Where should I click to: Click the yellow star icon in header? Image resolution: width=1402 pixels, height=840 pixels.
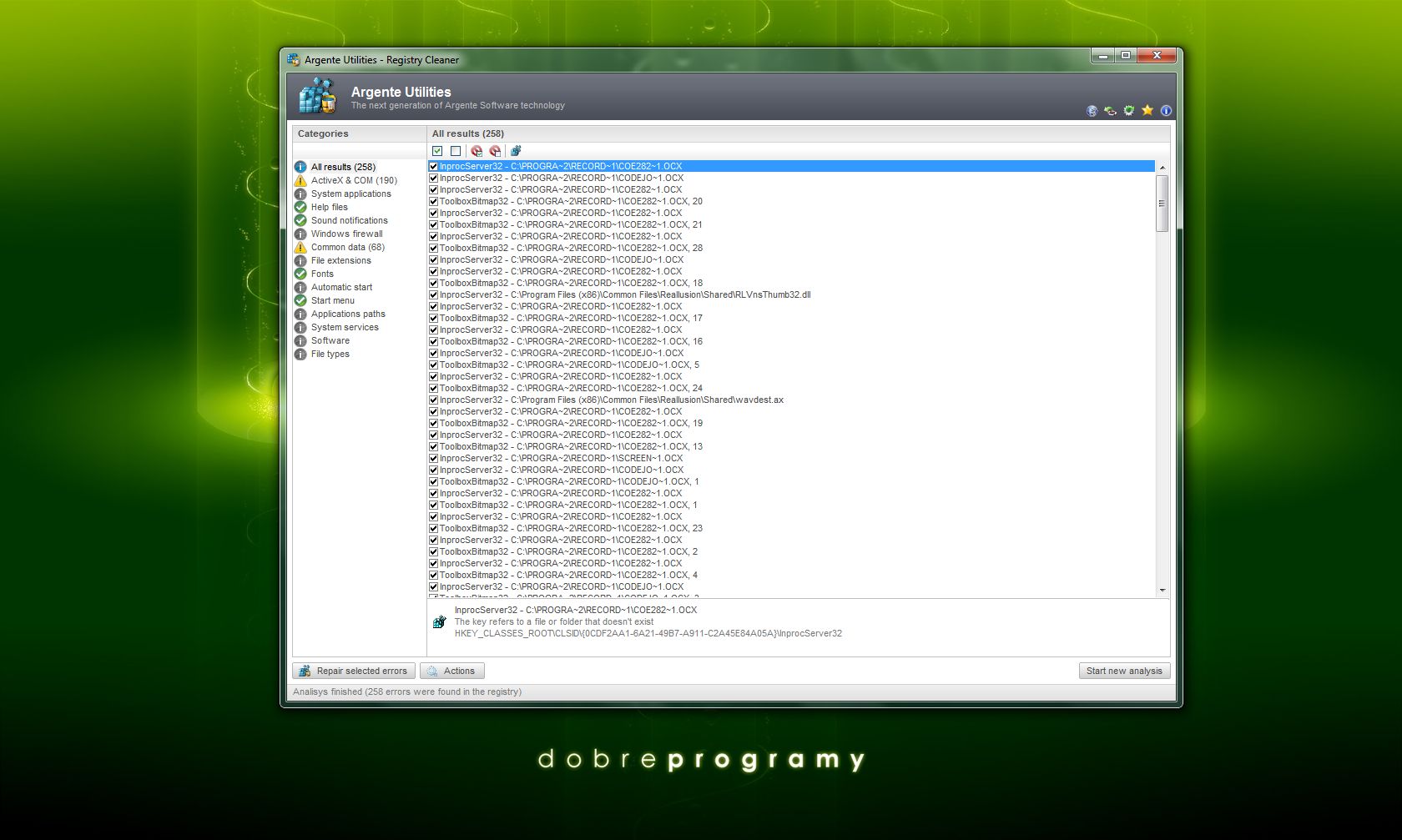[x=1147, y=110]
